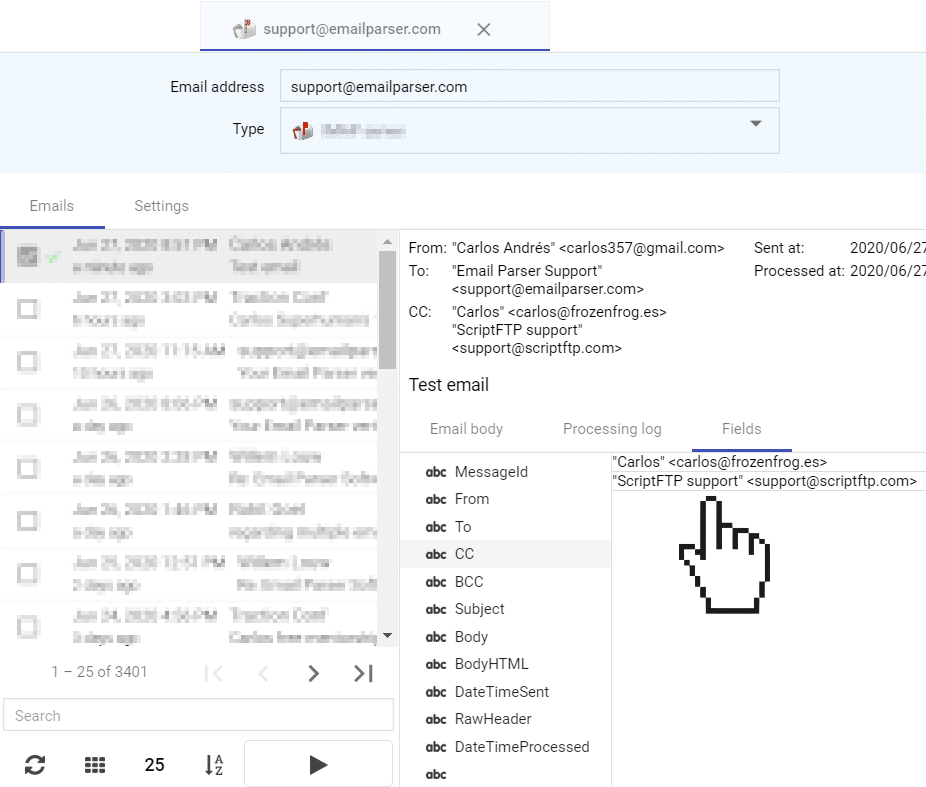Go to the previous page of emails

pyautogui.click(x=263, y=673)
